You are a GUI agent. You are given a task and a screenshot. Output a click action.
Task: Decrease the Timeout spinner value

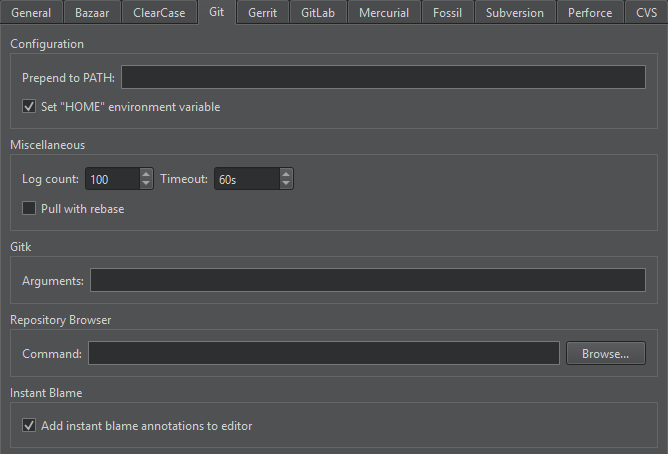[286, 184]
